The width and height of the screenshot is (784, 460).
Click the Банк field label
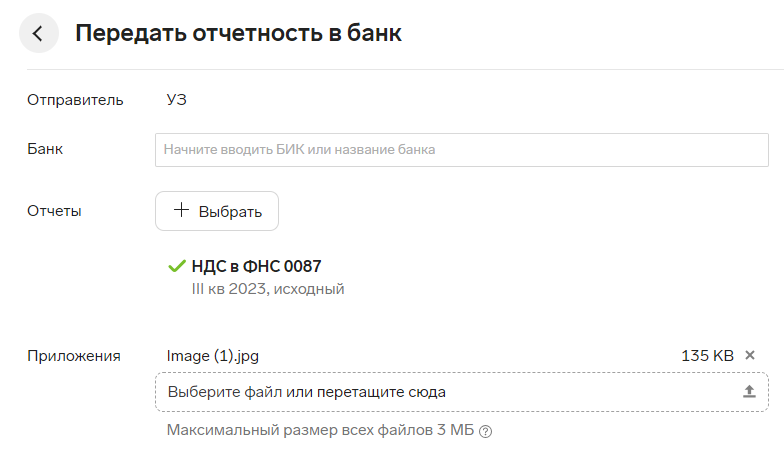45,149
